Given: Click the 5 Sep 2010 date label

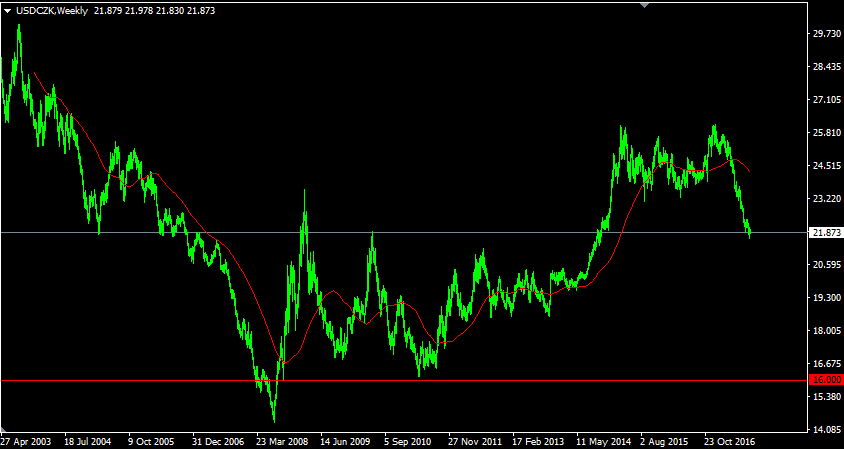Looking at the screenshot, I should (409, 441).
